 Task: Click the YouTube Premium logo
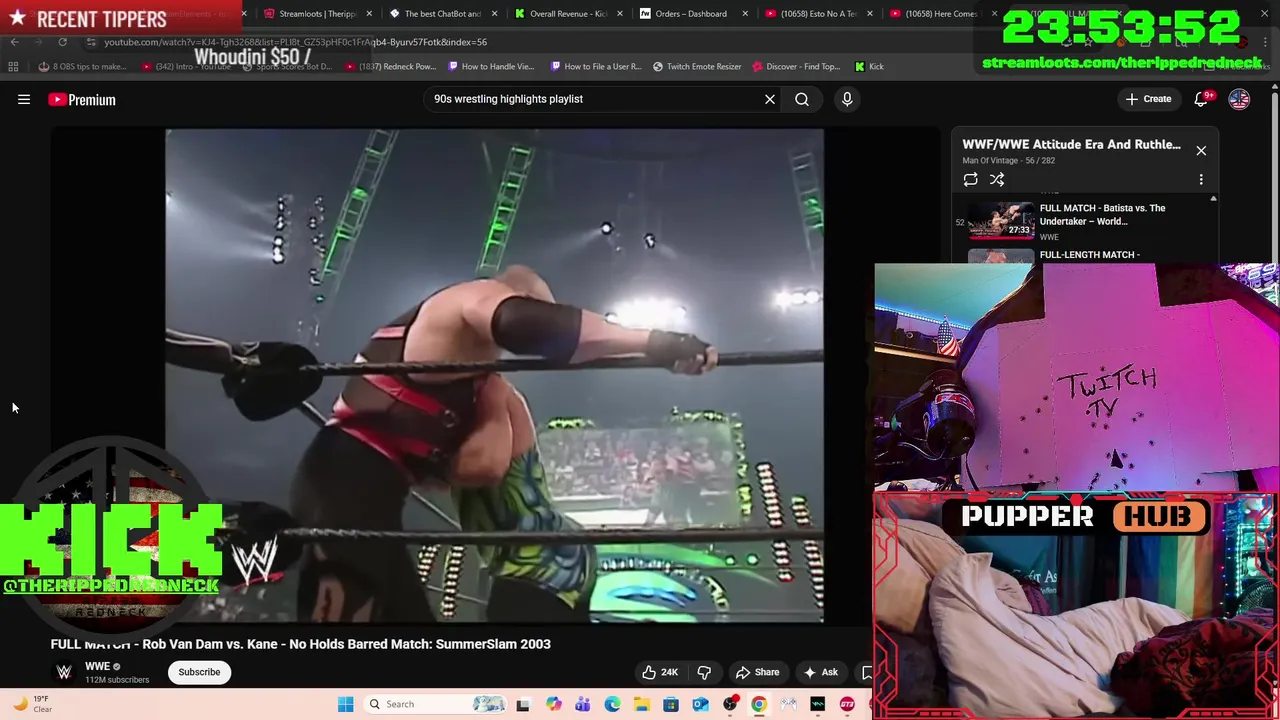coord(82,99)
